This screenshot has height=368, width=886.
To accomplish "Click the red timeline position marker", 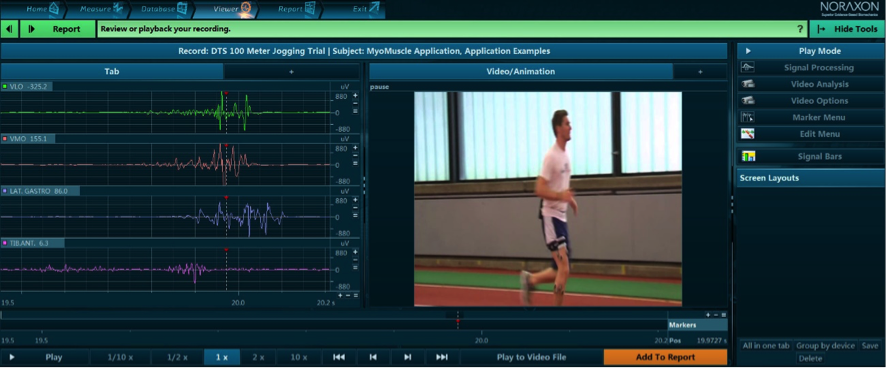I will coord(458,321).
